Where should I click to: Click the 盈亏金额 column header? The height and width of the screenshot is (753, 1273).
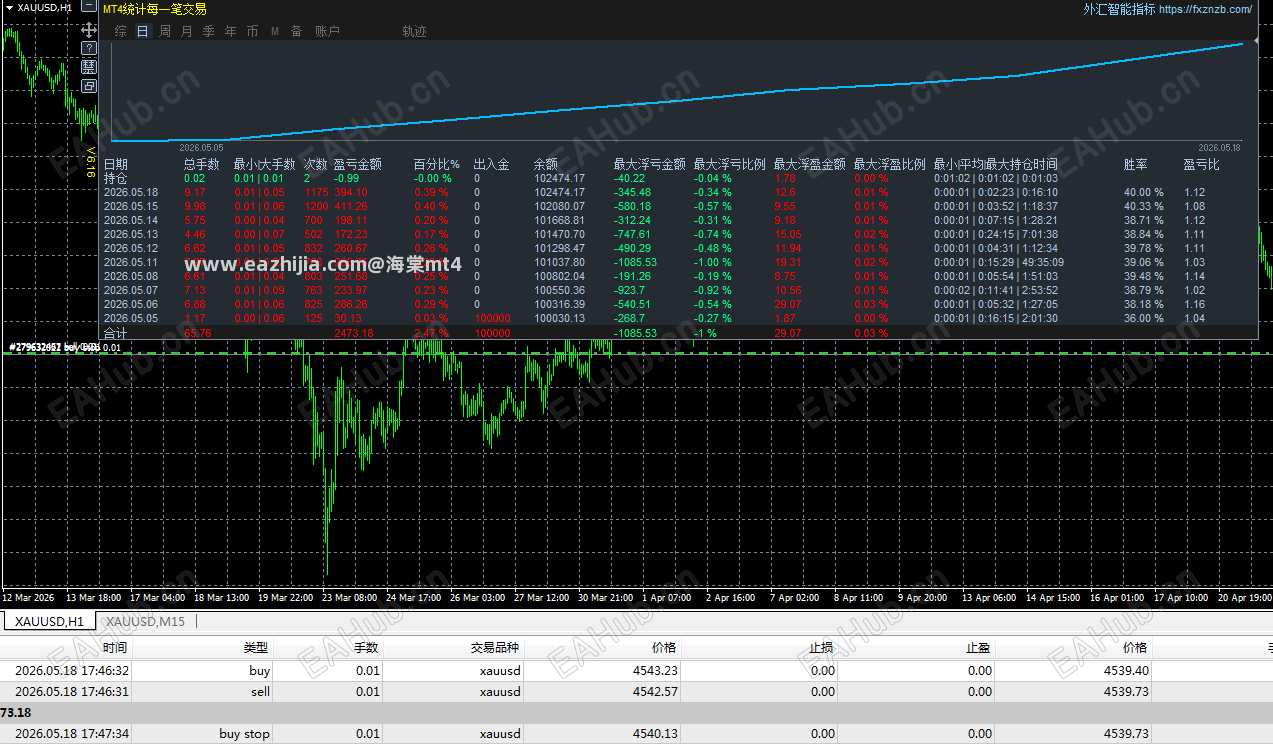click(x=357, y=164)
